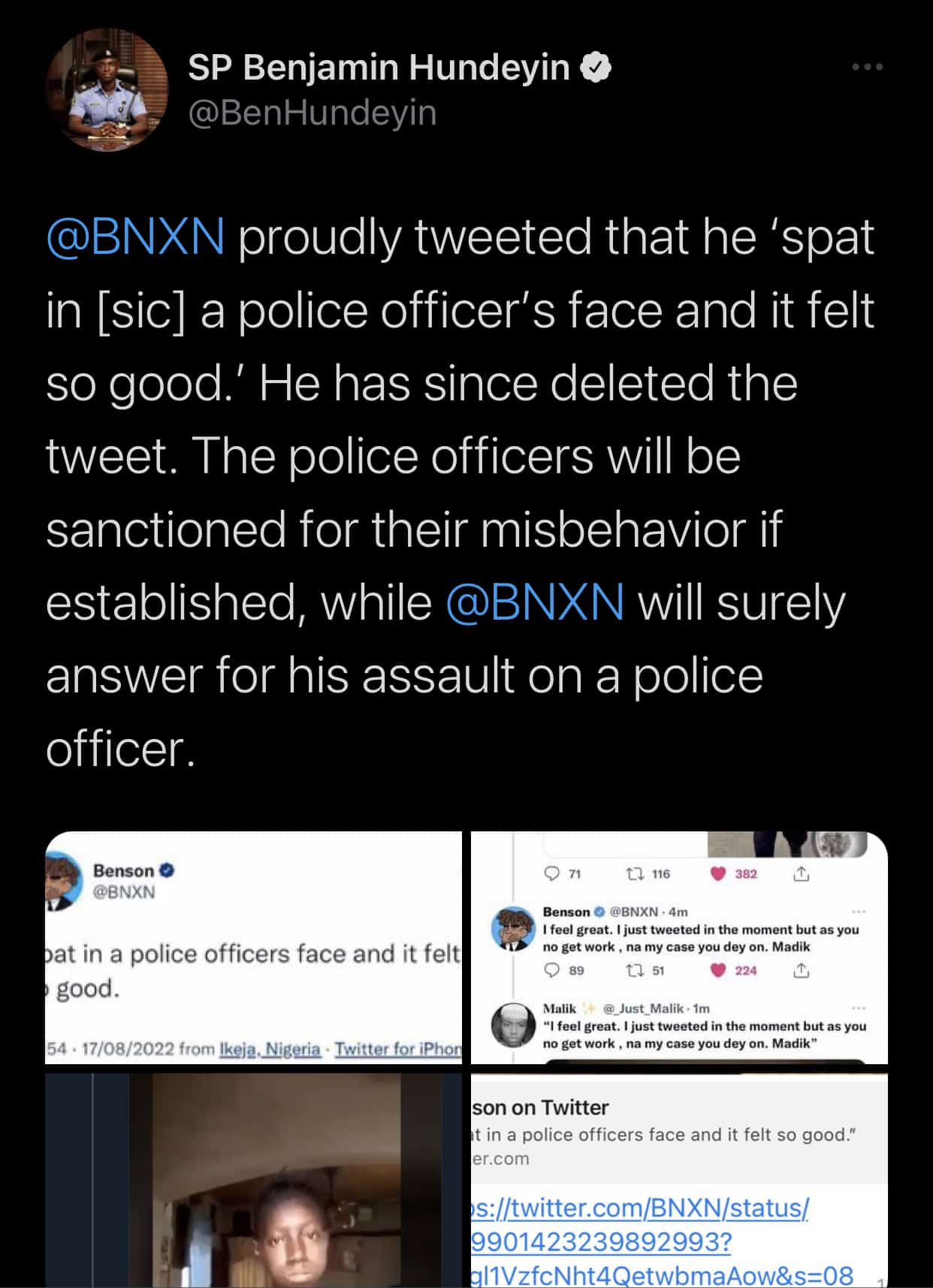The height and width of the screenshot is (1288, 933).
Task: Like the post with 382 likes
Action: pyautogui.click(x=719, y=874)
